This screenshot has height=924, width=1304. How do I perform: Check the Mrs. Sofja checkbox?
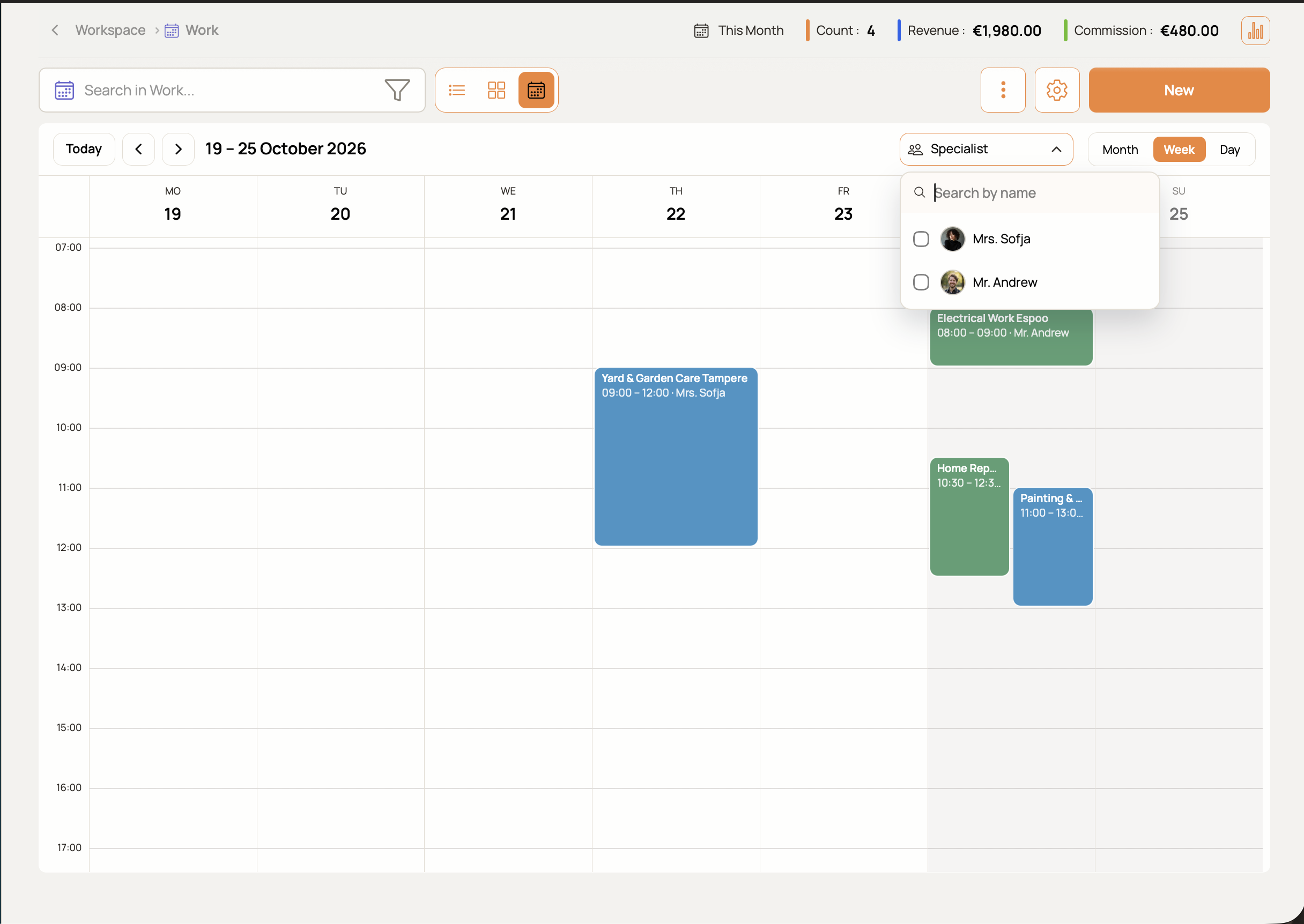[921, 239]
